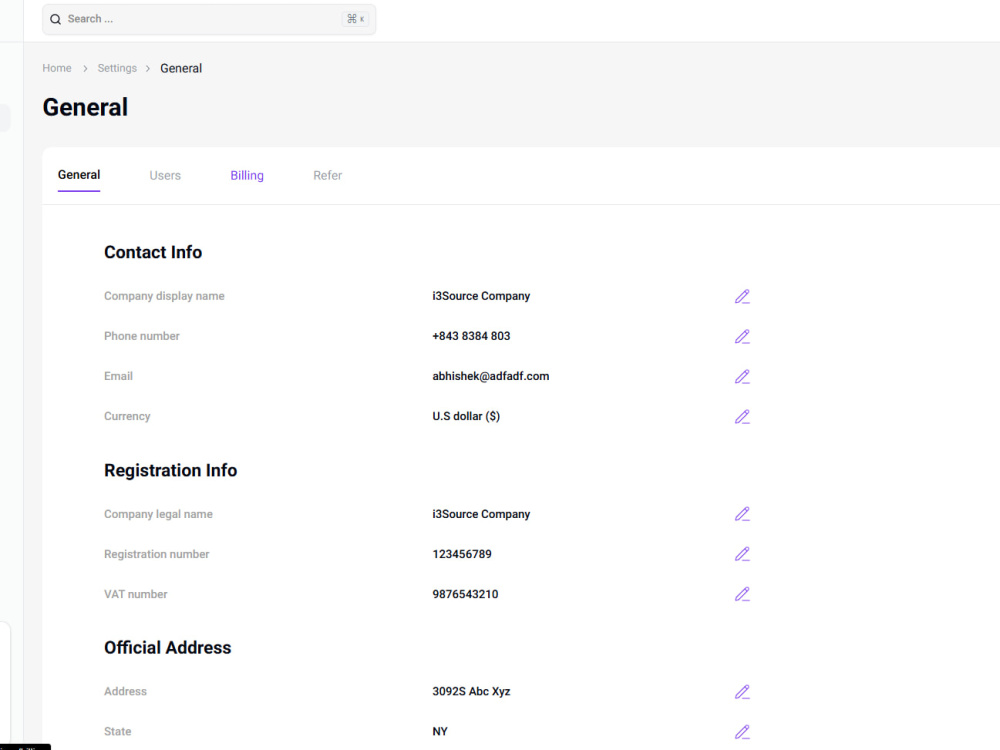Click the Contact Info heading
1000x750 pixels.
point(153,252)
